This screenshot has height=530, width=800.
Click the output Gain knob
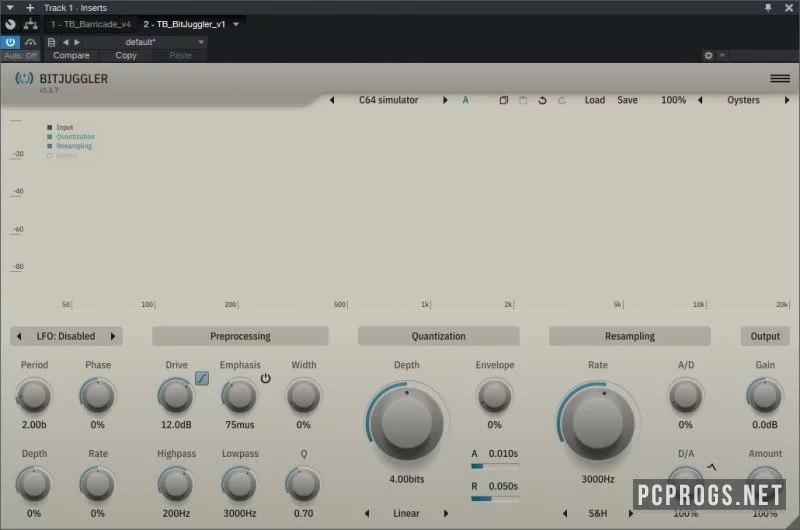click(764, 395)
